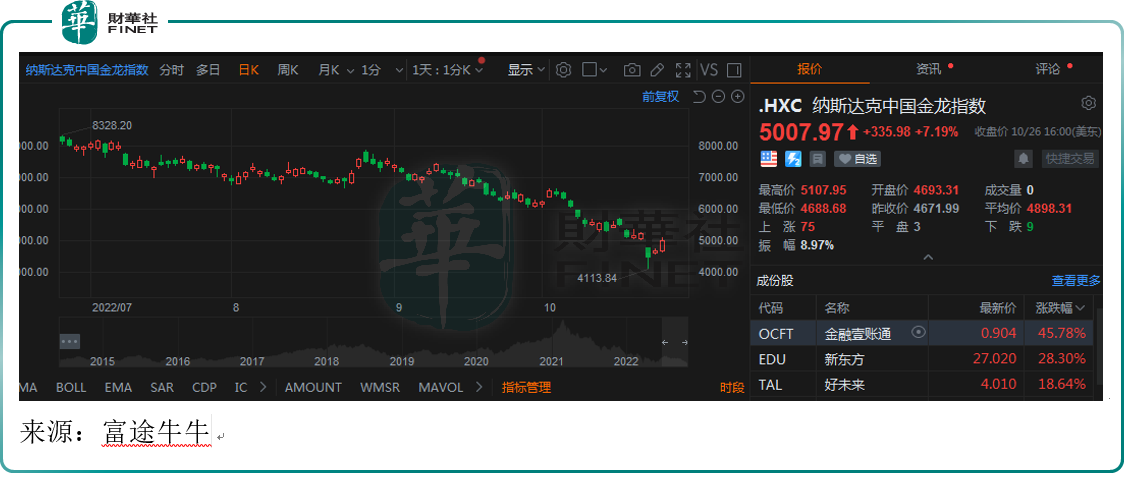This screenshot has width=1124, height=493.
Task: Click the blue lightning Level 2 icon
Action: [793, 158]
